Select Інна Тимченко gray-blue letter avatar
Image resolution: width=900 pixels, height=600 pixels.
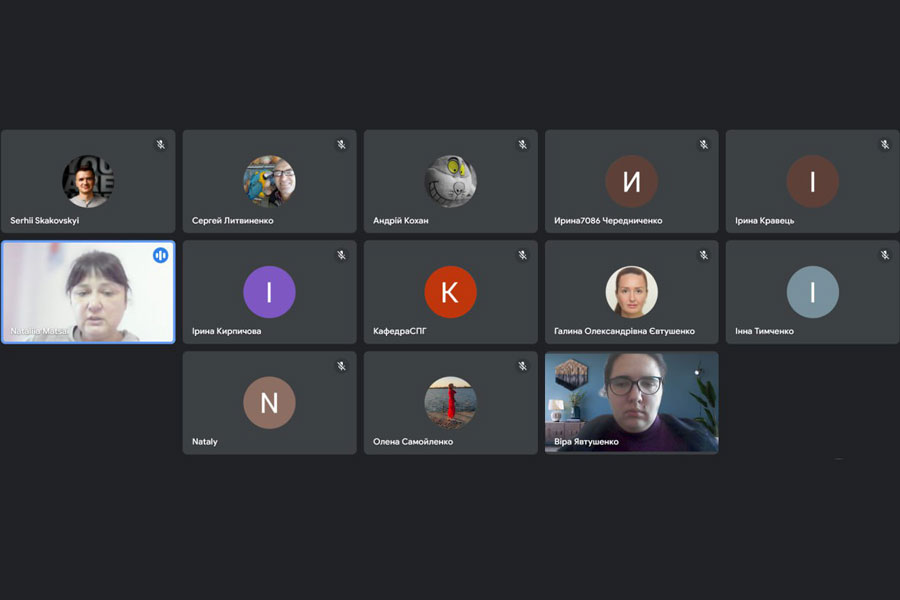click(813, 292)
